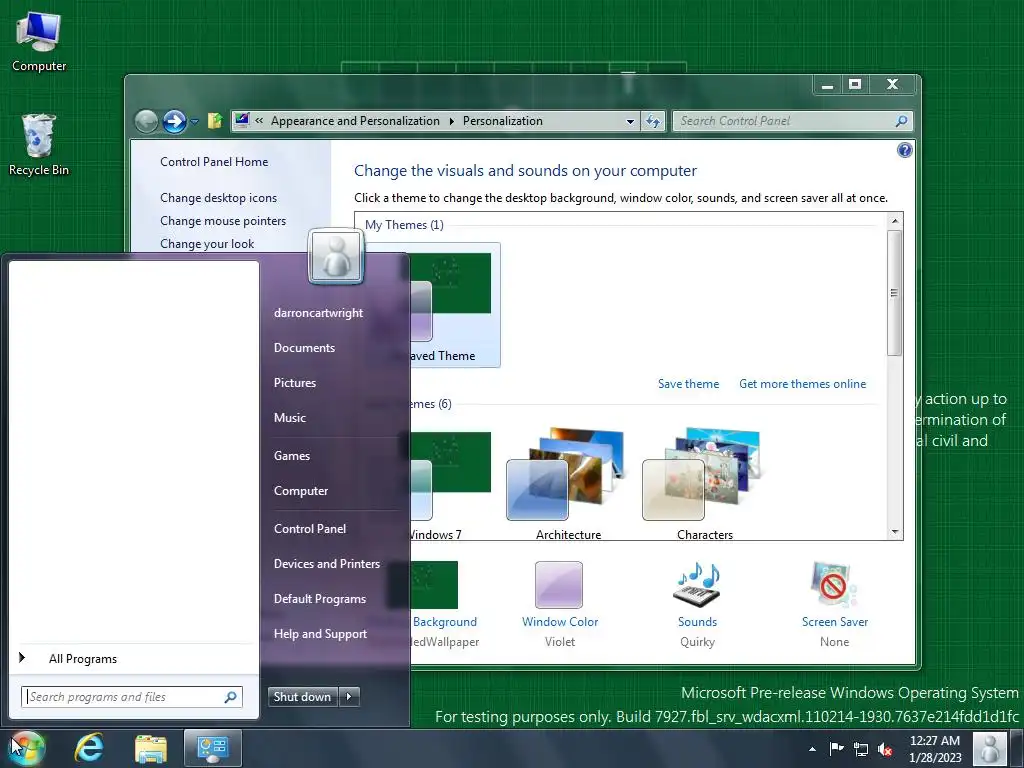Select the Architecture theme
The image size is (1024, 768).
(x=568, y=485)
